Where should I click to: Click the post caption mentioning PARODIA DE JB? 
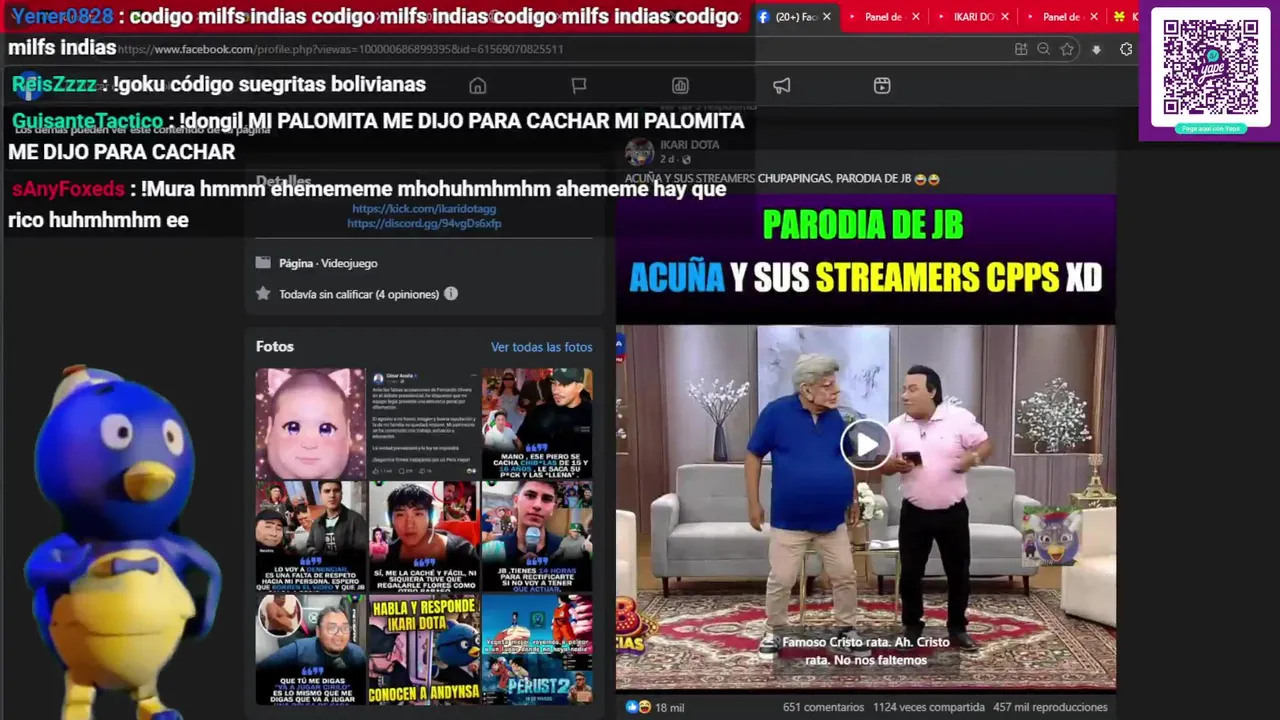[x=782, y=179]
